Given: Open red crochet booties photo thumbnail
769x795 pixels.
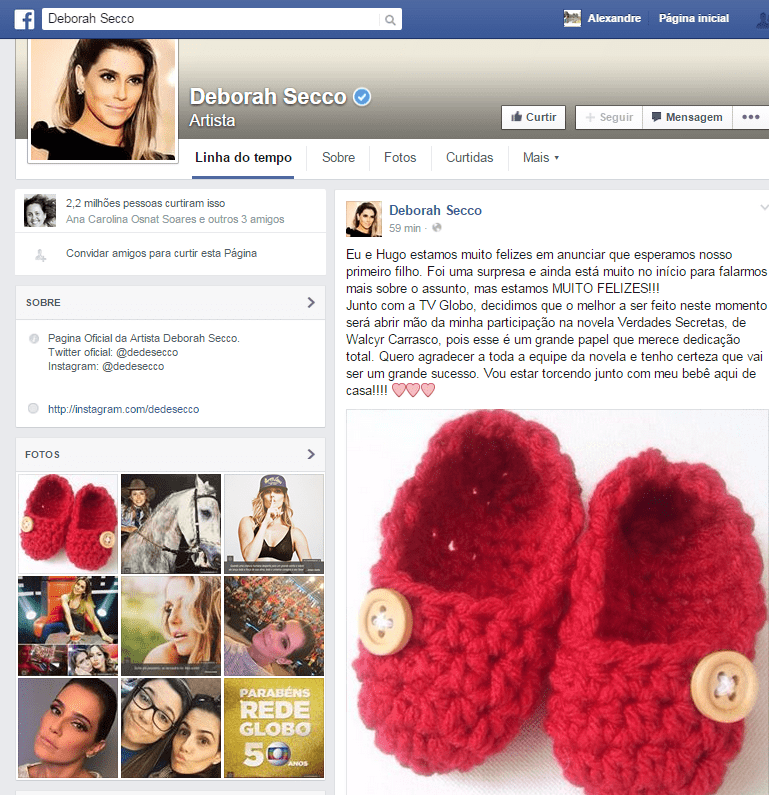Looking at the screenshot, I should (68, 524).
